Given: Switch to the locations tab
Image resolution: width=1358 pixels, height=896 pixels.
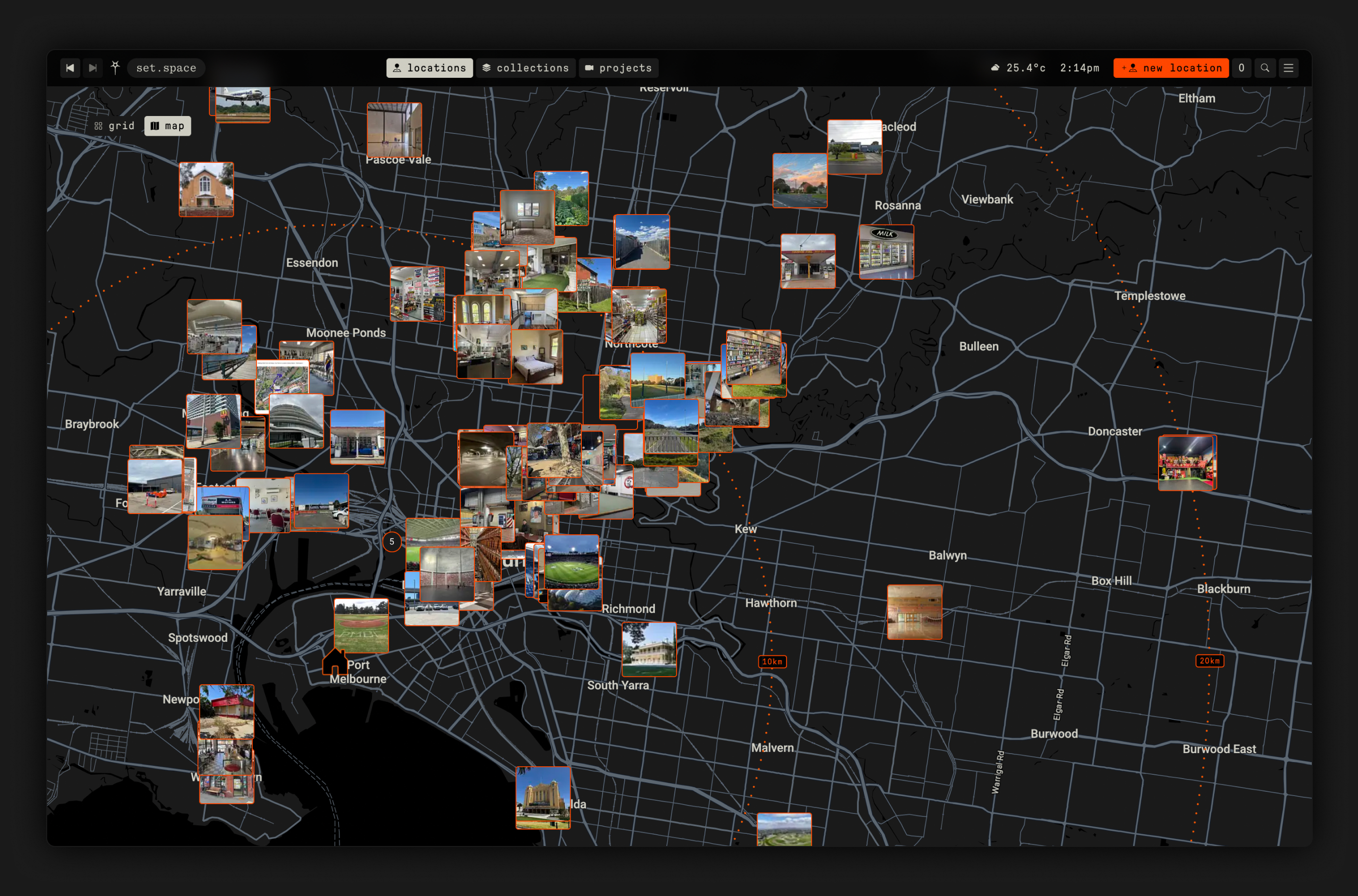Looking at the screenshot, I should coord(430,68).
